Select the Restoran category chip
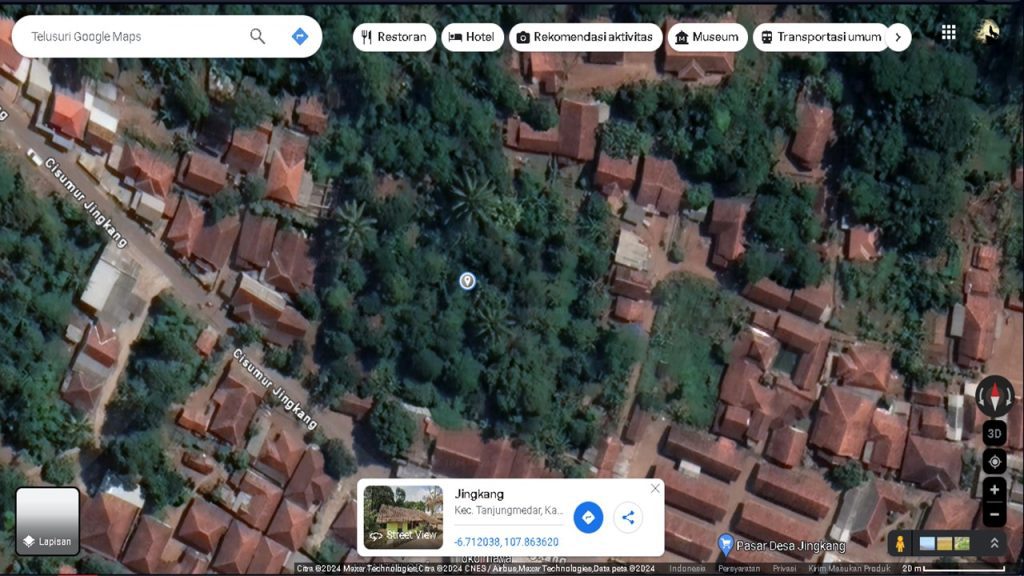Screen dimensions: 1024x576 393,37
